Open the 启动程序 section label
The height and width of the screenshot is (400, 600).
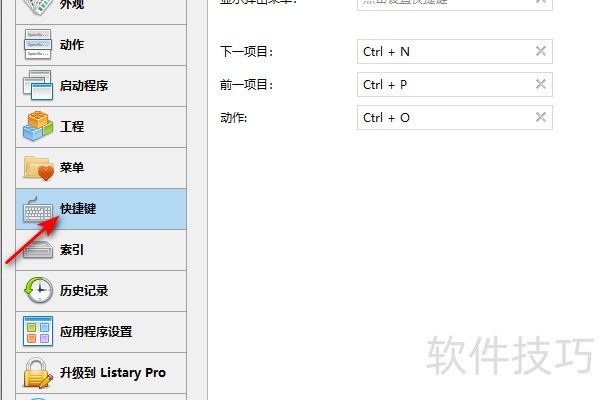coord(84,86)
